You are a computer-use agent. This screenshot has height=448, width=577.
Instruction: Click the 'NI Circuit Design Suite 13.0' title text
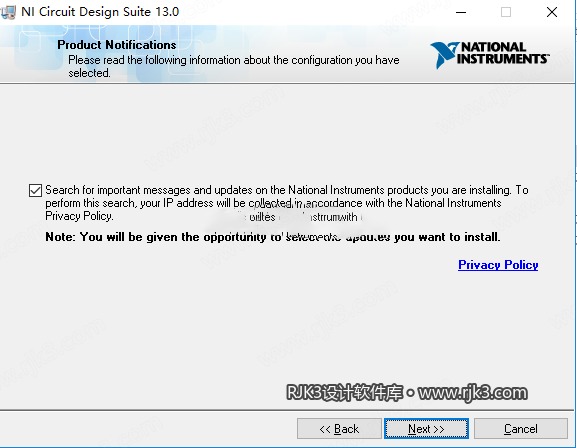tap(100, 12)
